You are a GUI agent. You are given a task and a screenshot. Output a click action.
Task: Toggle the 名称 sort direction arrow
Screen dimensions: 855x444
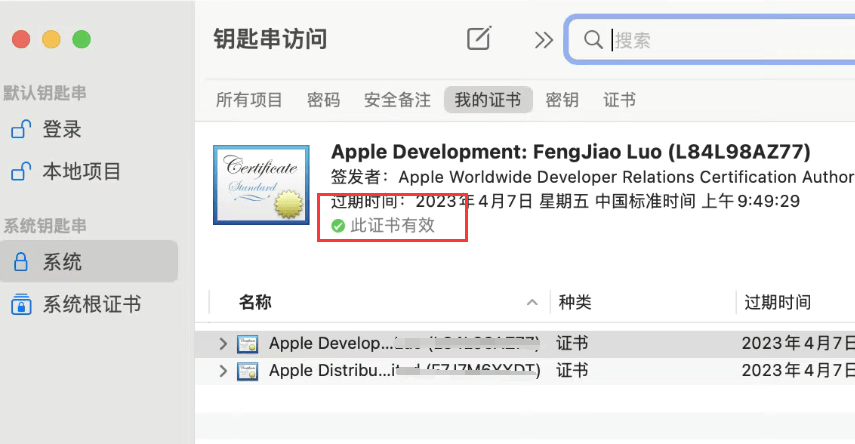(532, 302)
